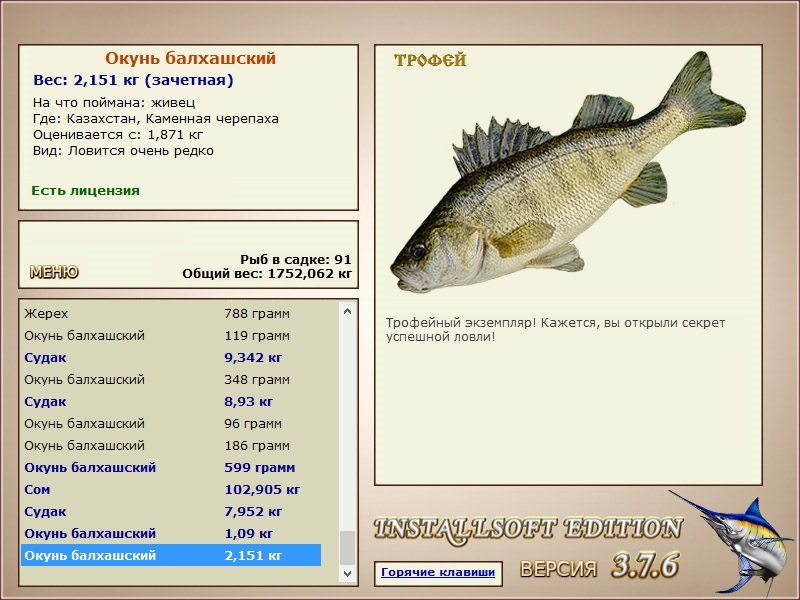The width and height of the screenshot is (800, 600).
Task: Click Общий вес: 1752,062 кг total
Action: [267, 273]
